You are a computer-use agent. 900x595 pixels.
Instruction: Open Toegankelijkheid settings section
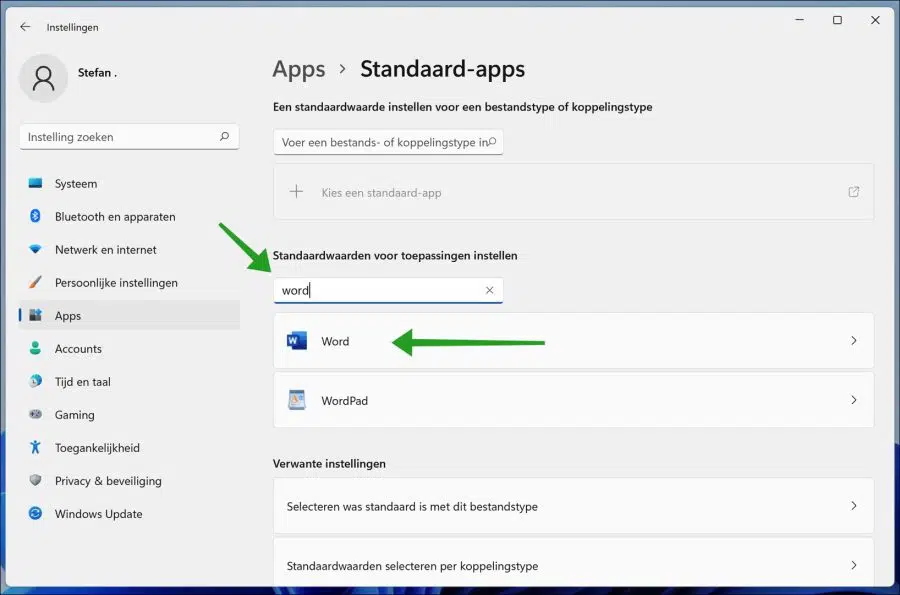[130, 448]
